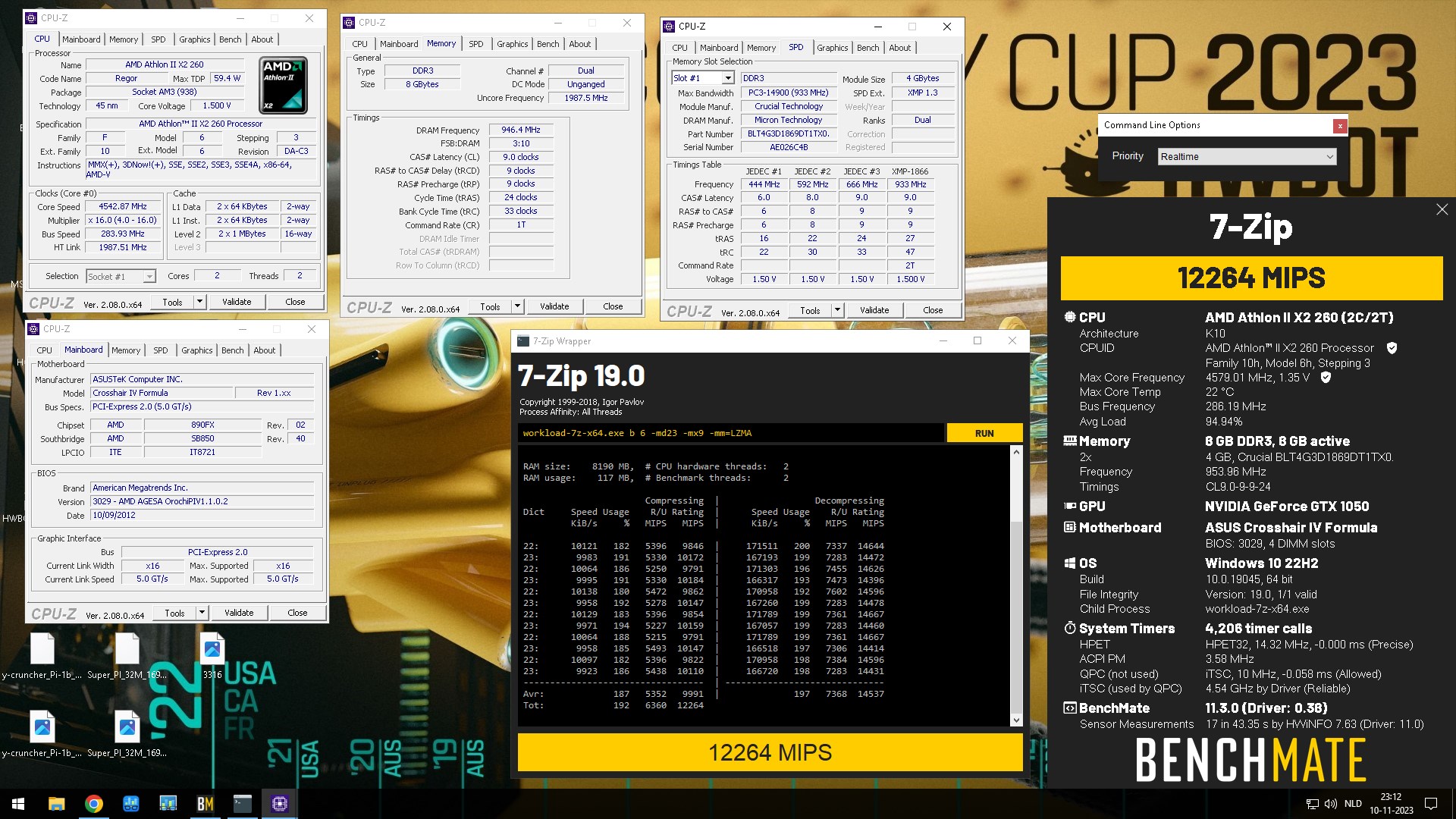
Task: Click the CPU-Z chip icon in the taskbar
Action: tap(279, 804)
